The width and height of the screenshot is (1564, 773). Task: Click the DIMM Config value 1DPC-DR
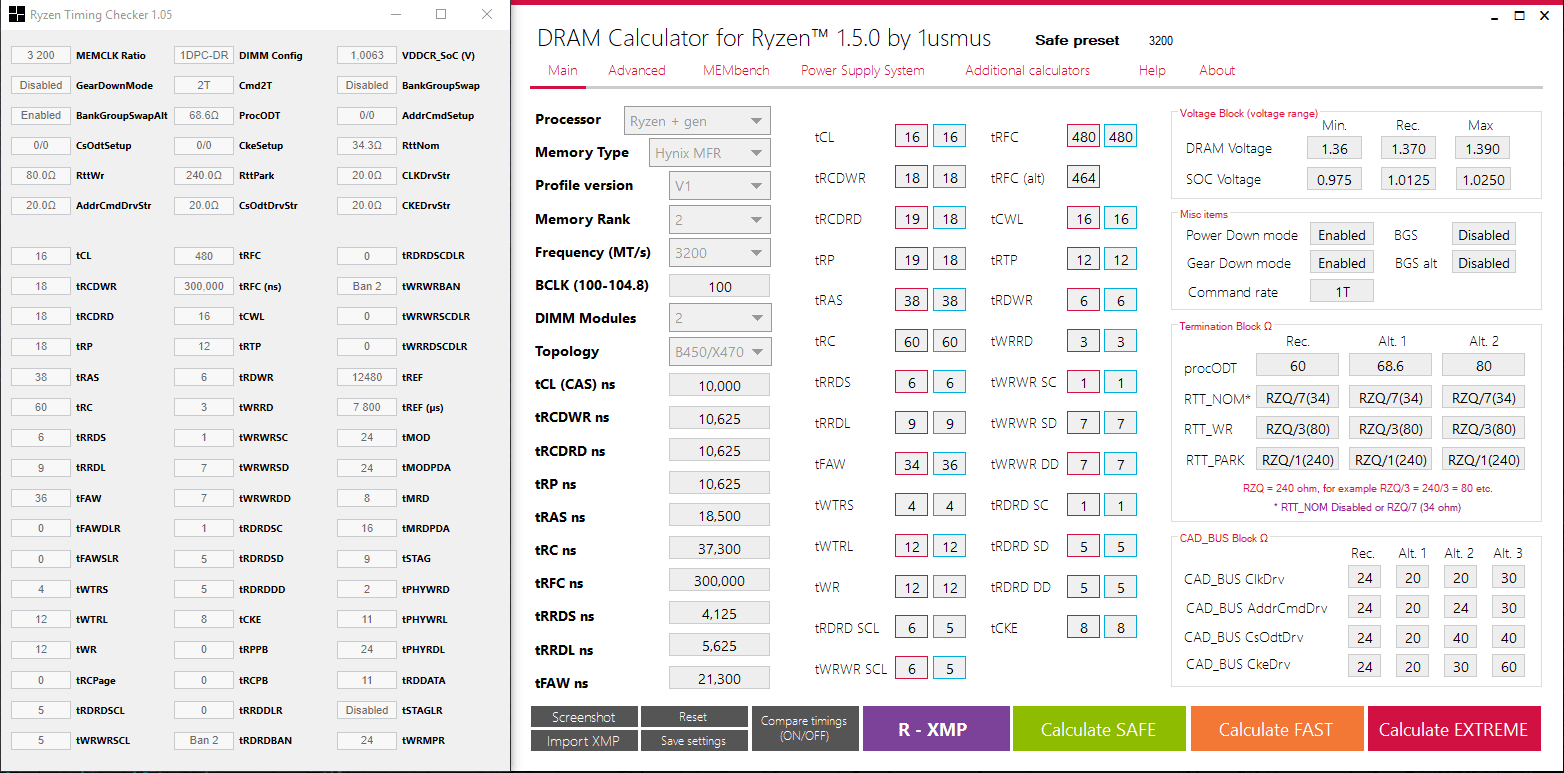(x=204, y=55)
